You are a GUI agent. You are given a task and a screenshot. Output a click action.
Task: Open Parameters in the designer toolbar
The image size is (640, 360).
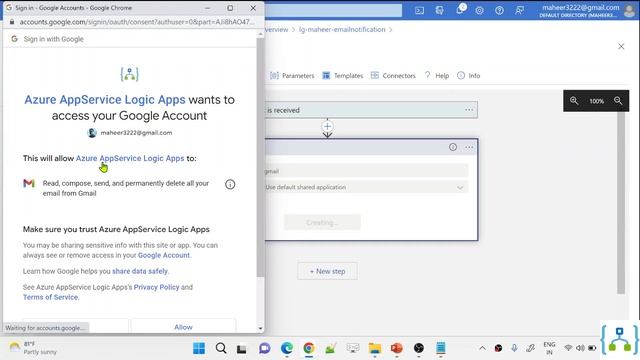pos(292,76)
